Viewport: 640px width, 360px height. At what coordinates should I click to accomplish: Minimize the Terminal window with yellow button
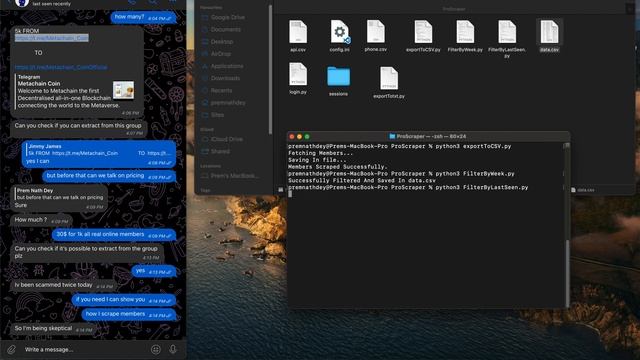pyautogui.click(x=299, y=137)
